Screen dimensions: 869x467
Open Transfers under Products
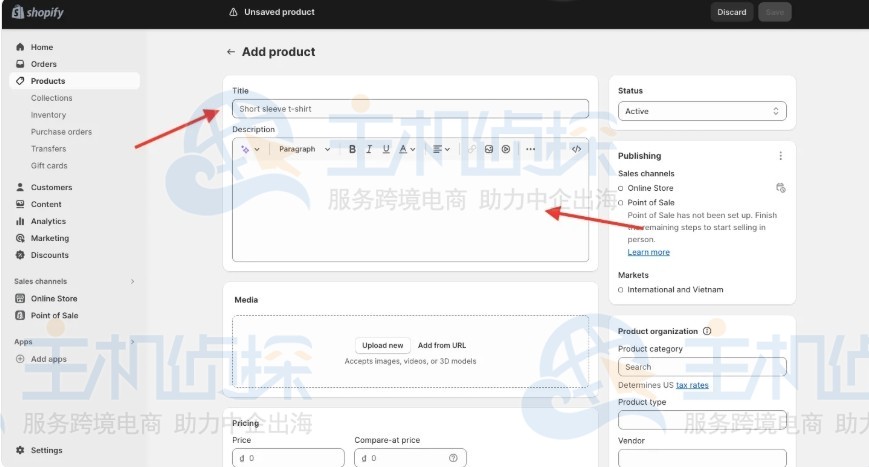click(x=48, y=148)
